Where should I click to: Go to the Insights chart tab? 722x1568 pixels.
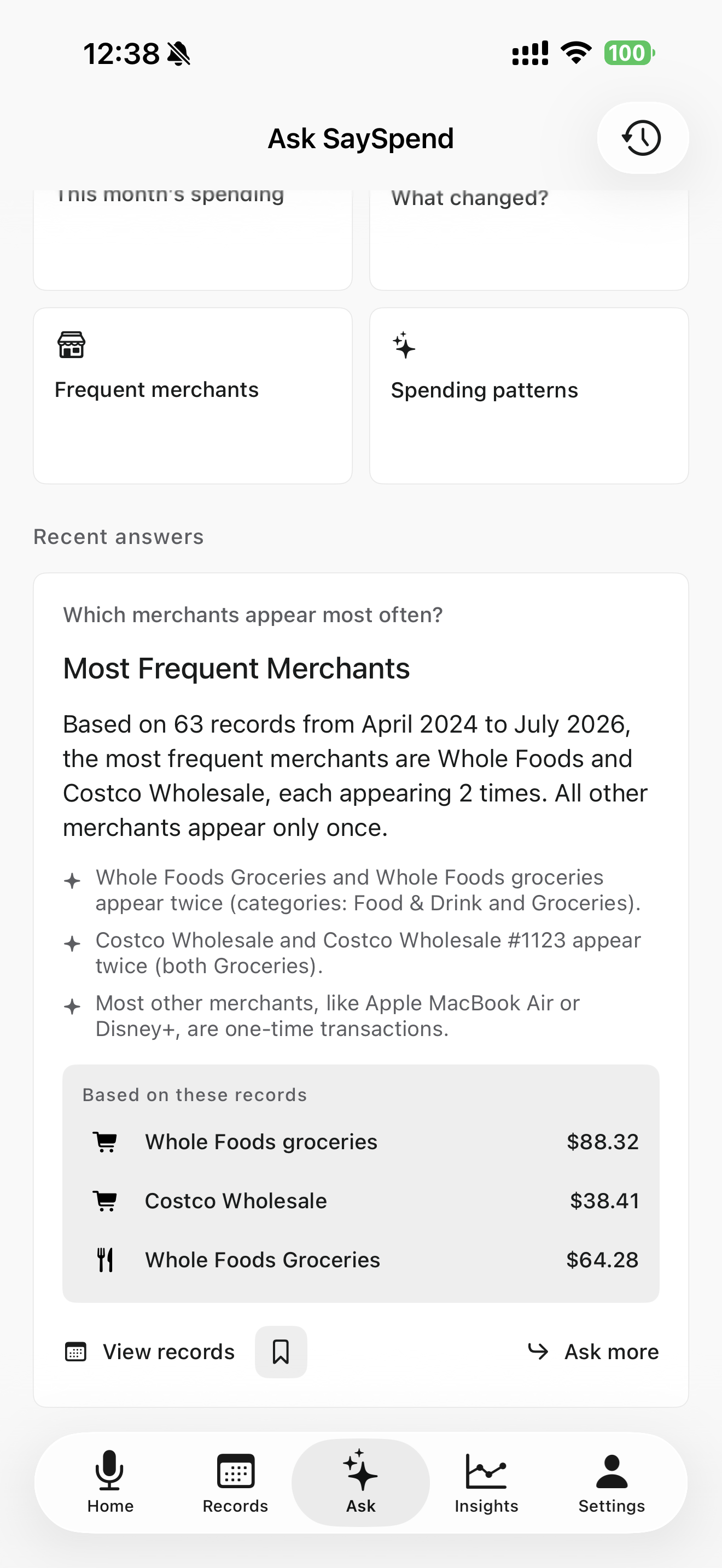tap(486, 1482)
